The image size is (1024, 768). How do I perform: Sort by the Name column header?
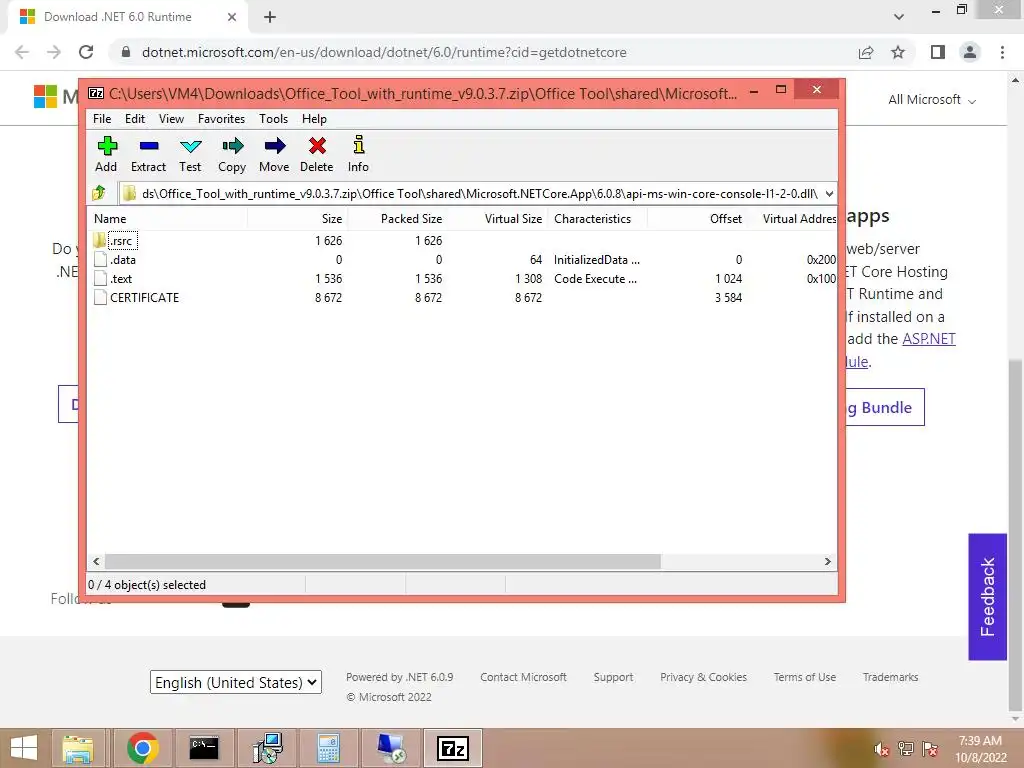[167, 219]
